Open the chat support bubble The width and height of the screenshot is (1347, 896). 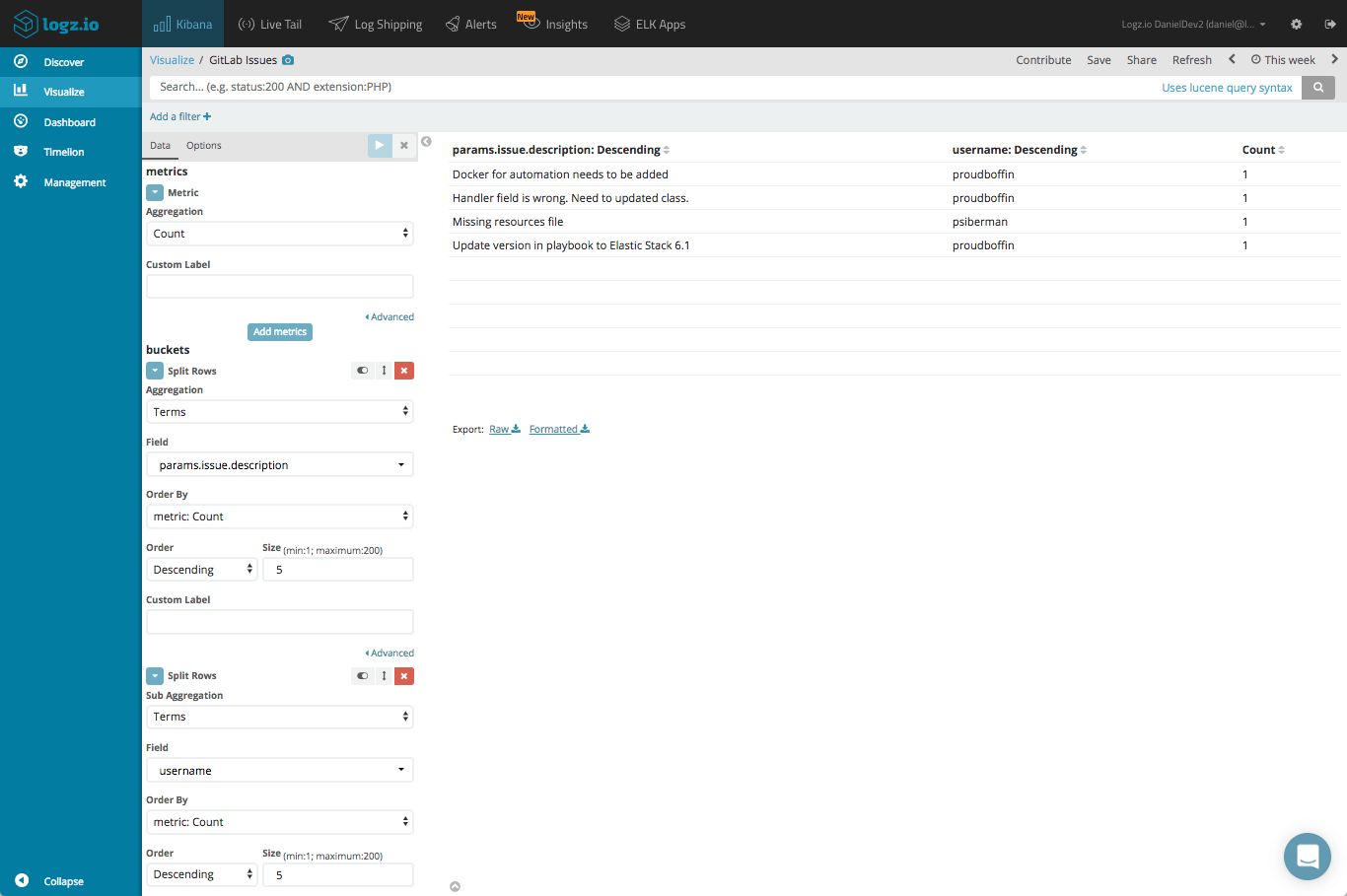coord(1307,857)
